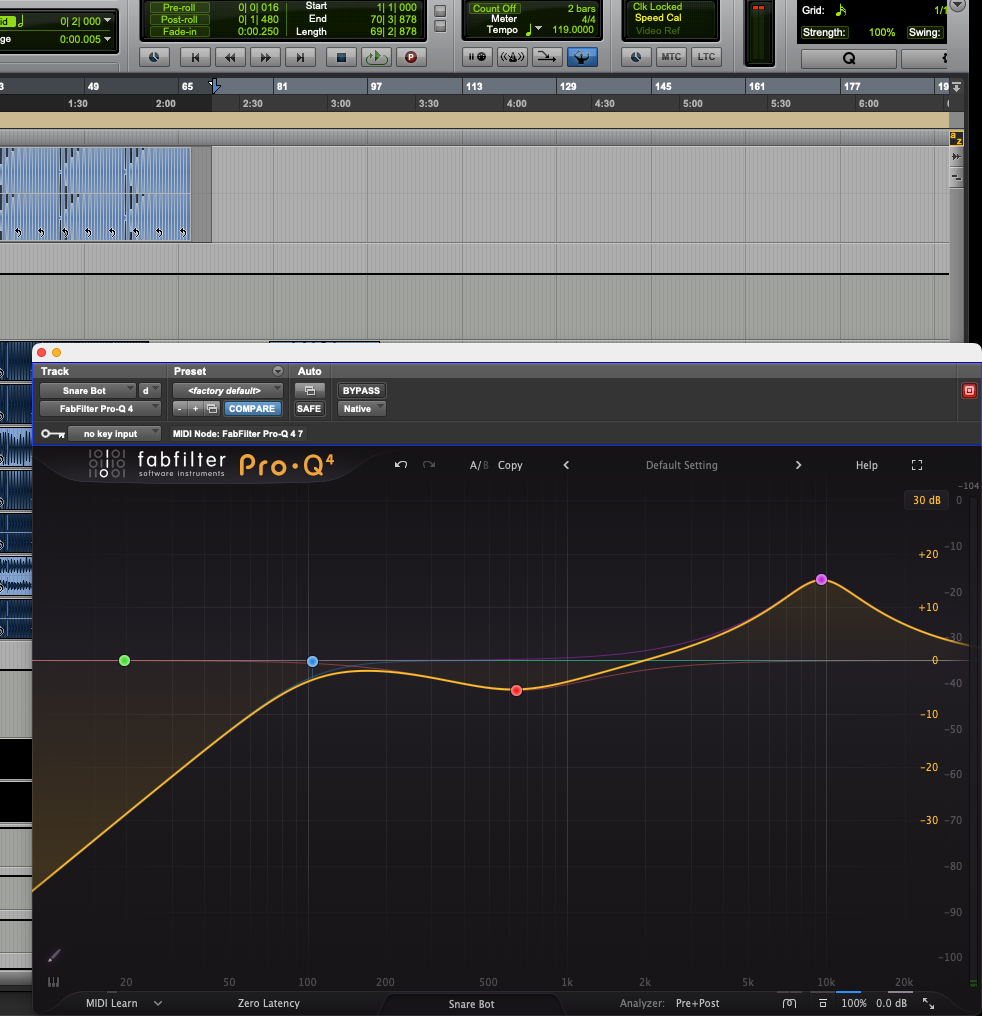Open the insert position 'd' dropdown
Screen dimensions: 982x1016
coord(150,391)
